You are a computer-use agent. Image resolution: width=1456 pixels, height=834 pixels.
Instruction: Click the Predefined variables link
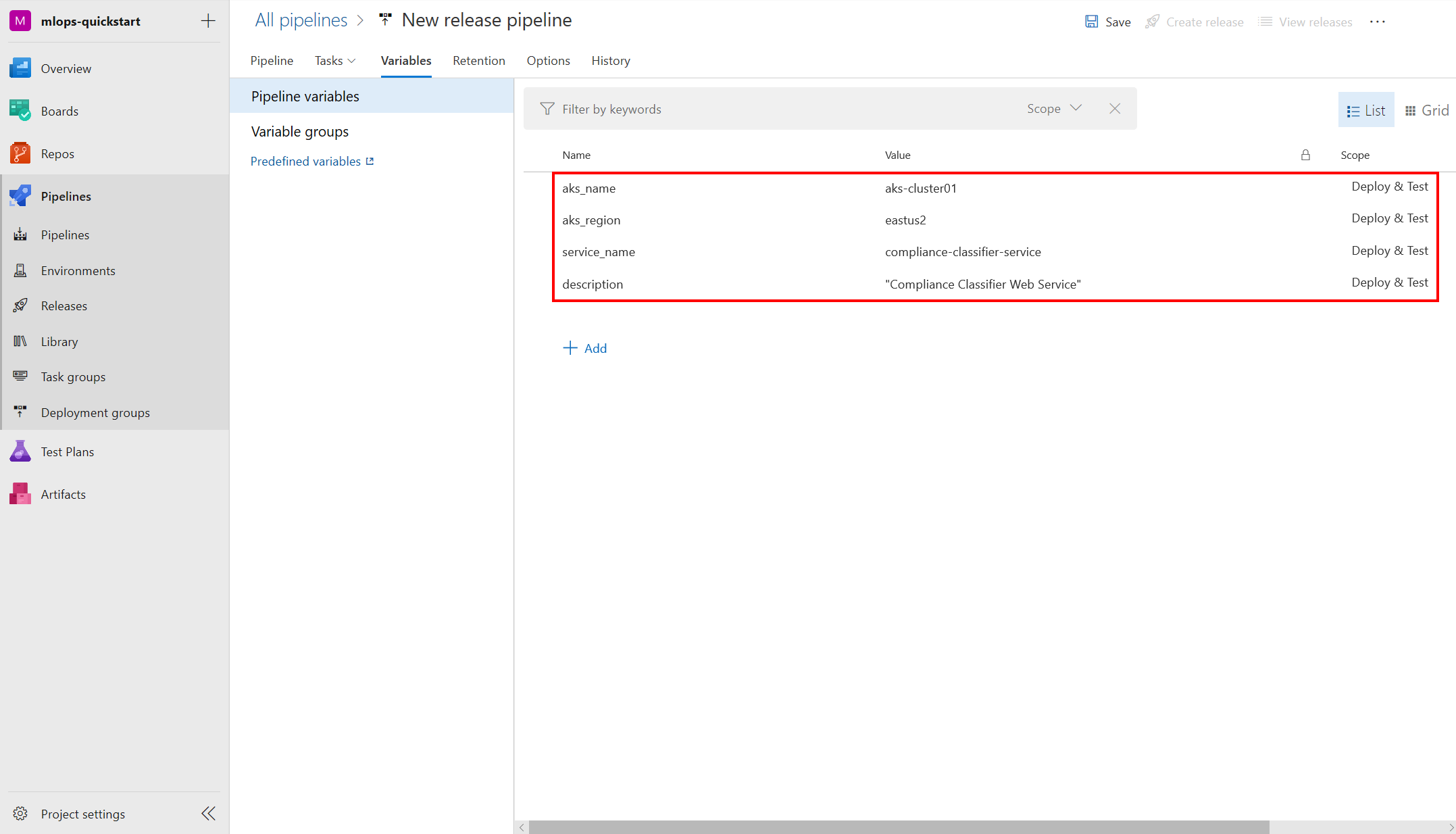tap(313, 161)
